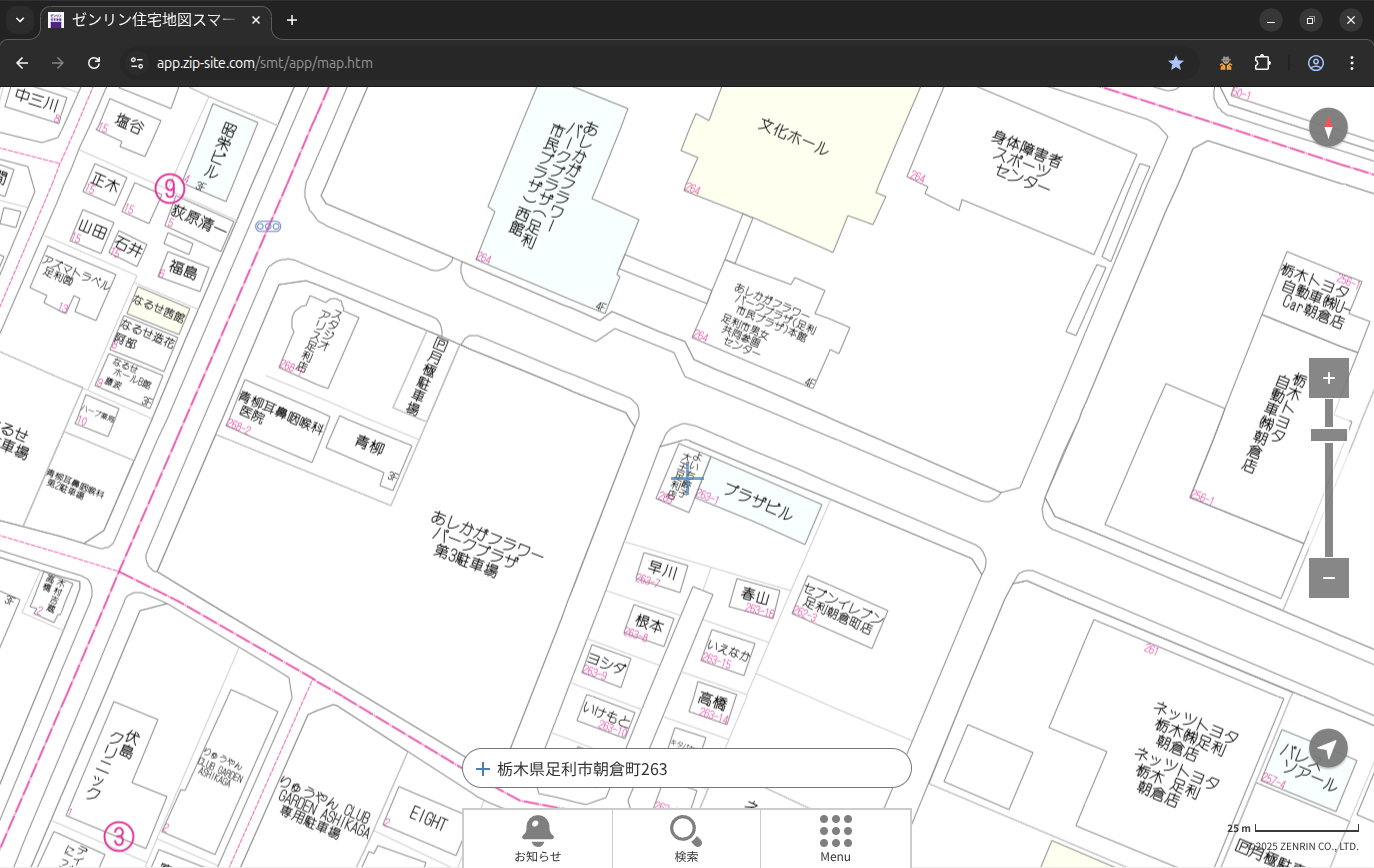
Task: Open a new browser tab
Action: coord(292,20)
